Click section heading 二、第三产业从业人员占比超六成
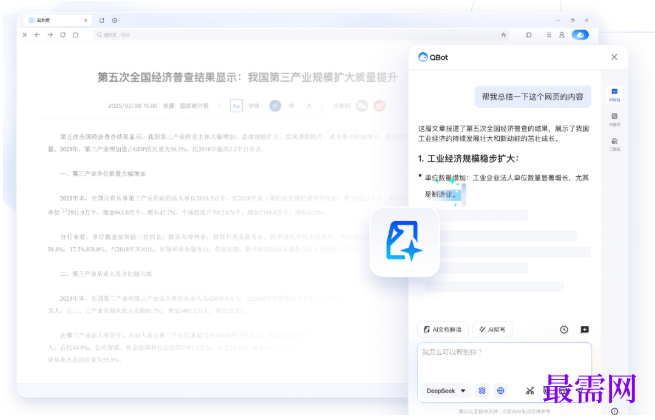The height and width of the screenshot is (420, 655). pyautogui.click(x=106, y=274)
